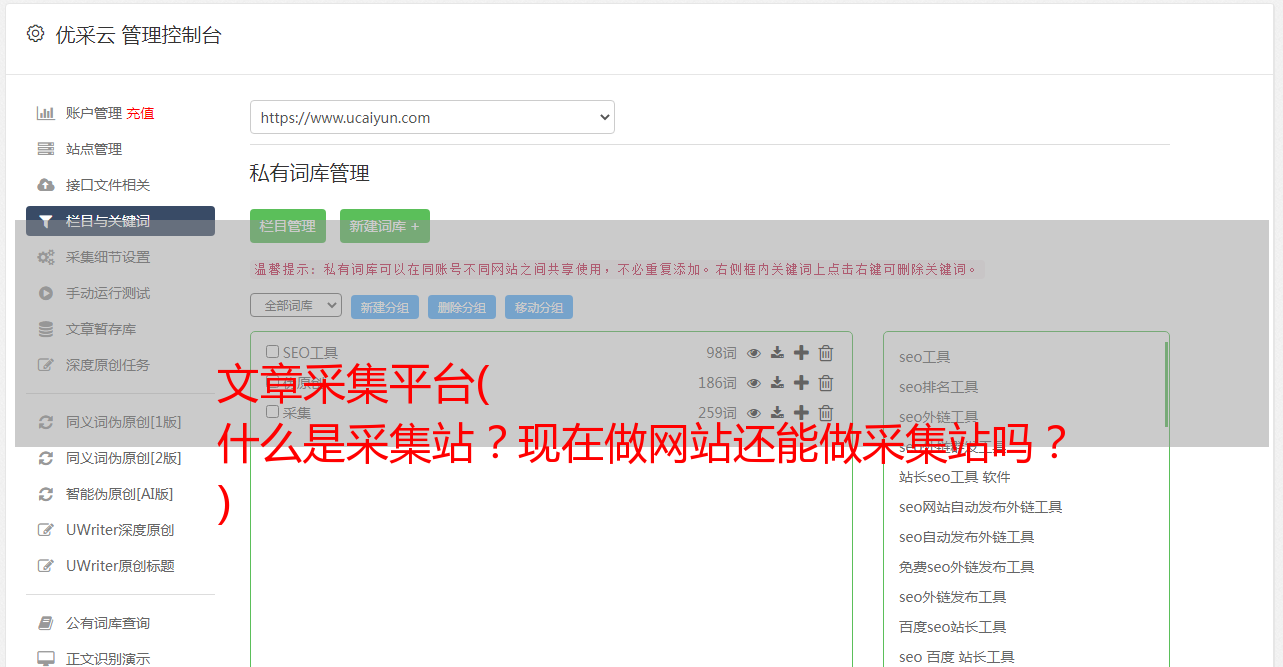Select keyword "seo网站自动发布外链工具"

980,507
